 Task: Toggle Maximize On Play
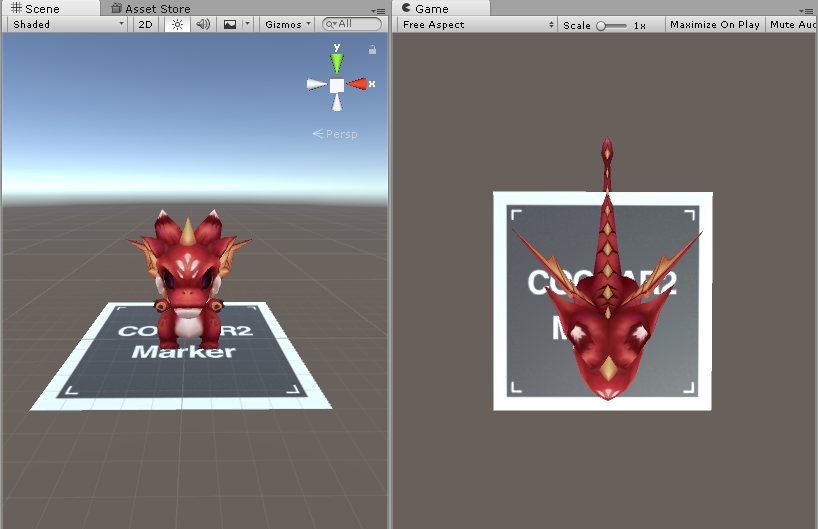point(715,25)
